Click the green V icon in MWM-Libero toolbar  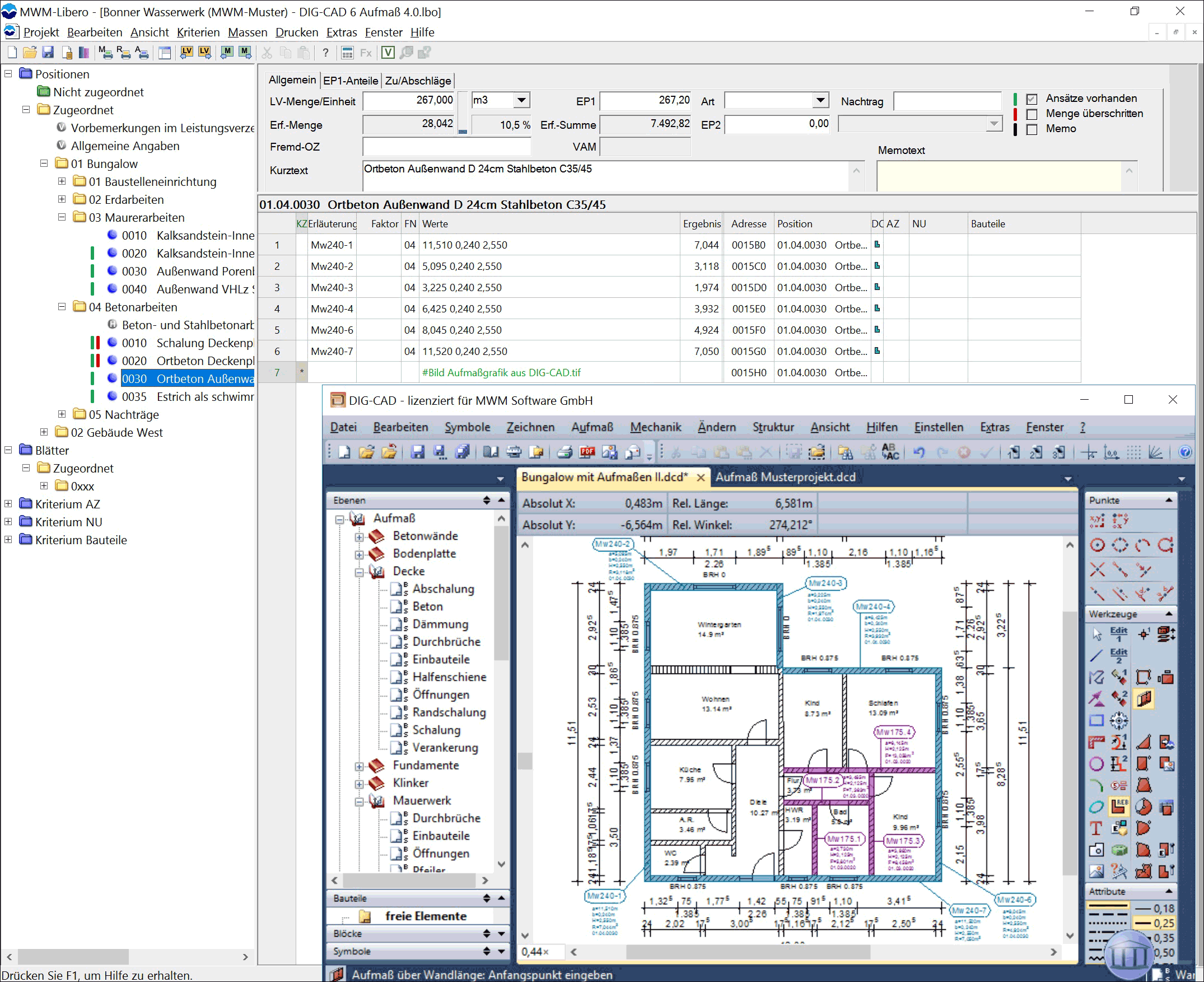(x=388, y=53)
